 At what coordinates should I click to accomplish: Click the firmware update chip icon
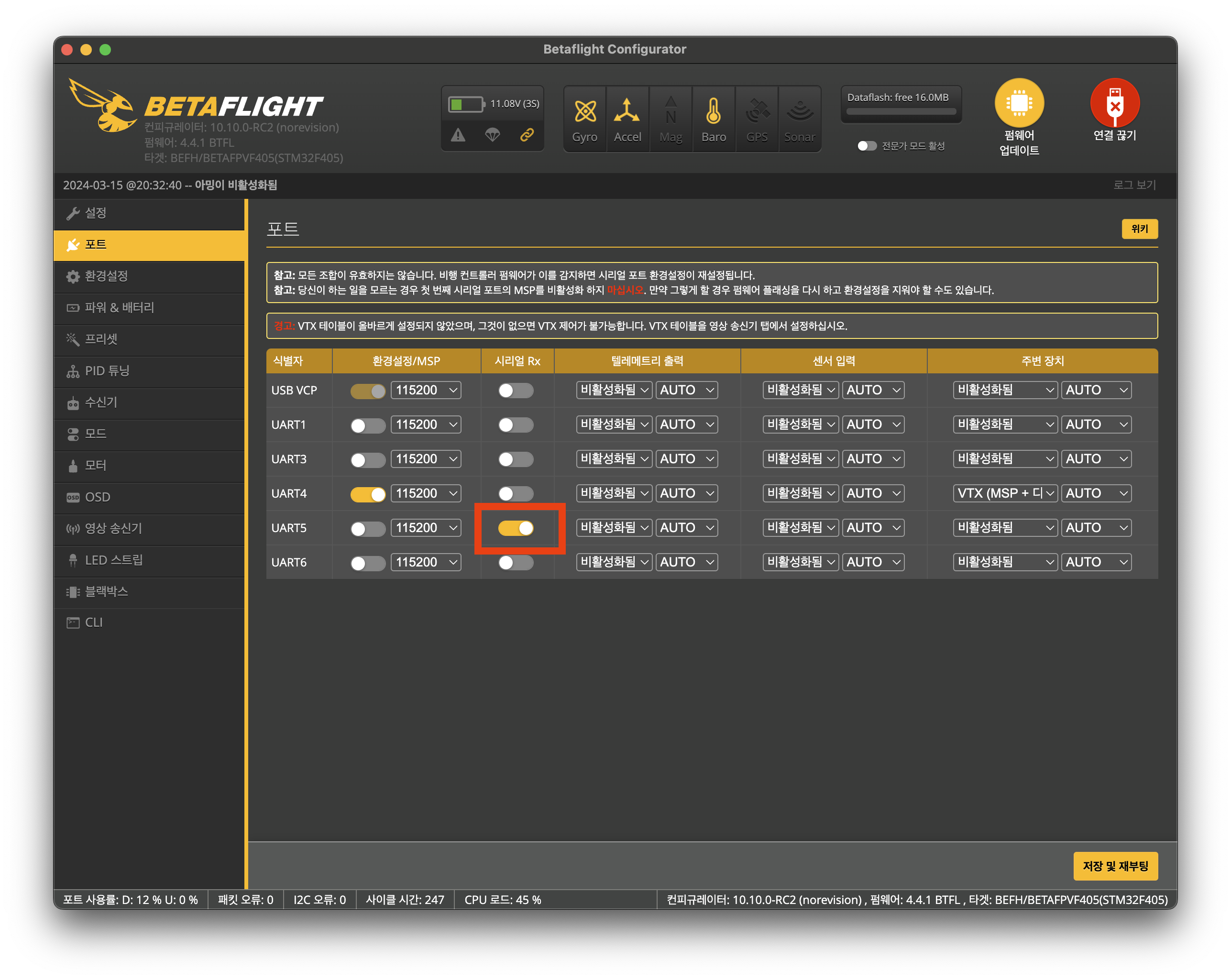click(x=1019, y=103)
